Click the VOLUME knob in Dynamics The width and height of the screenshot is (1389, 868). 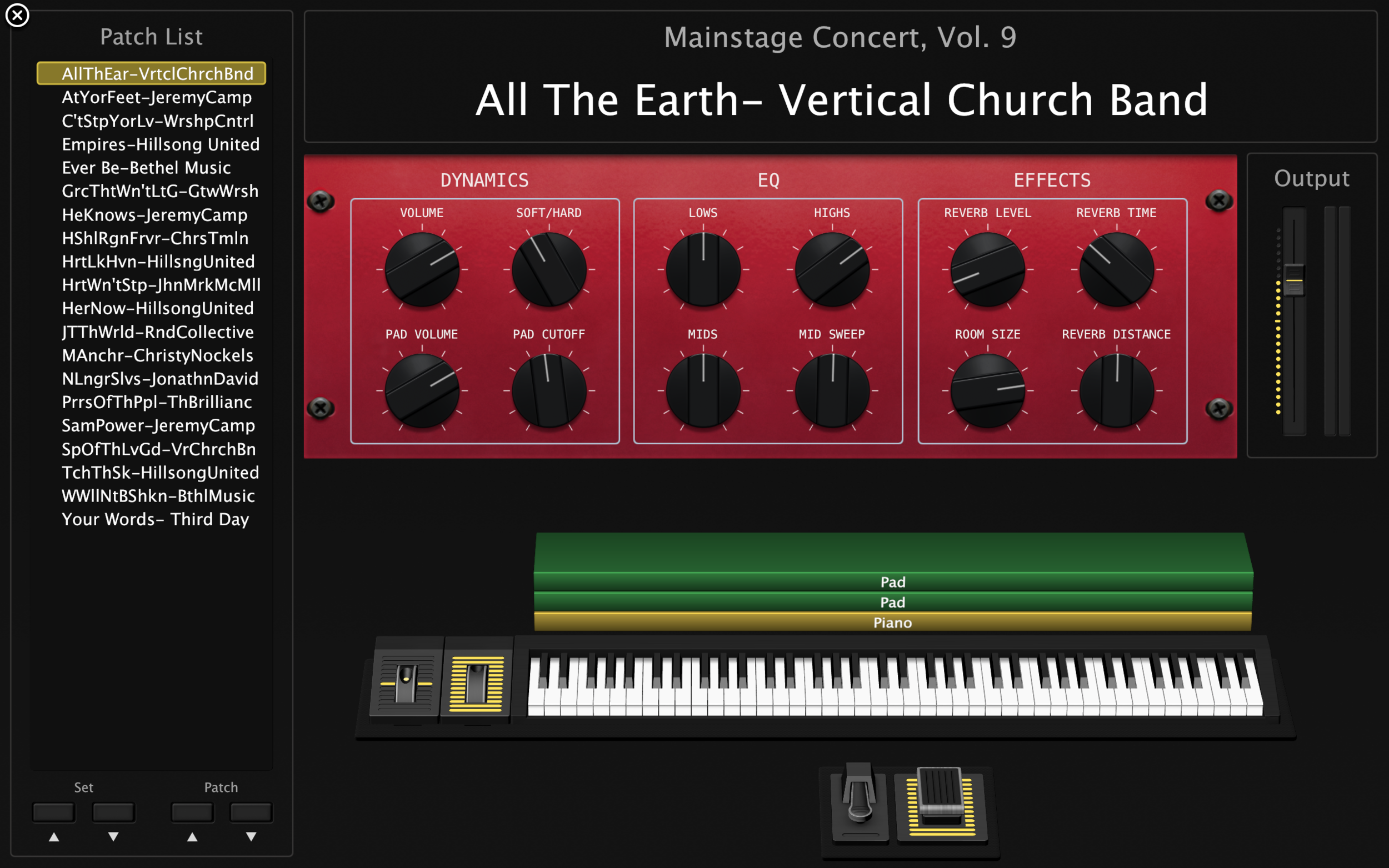click(422, 269)
